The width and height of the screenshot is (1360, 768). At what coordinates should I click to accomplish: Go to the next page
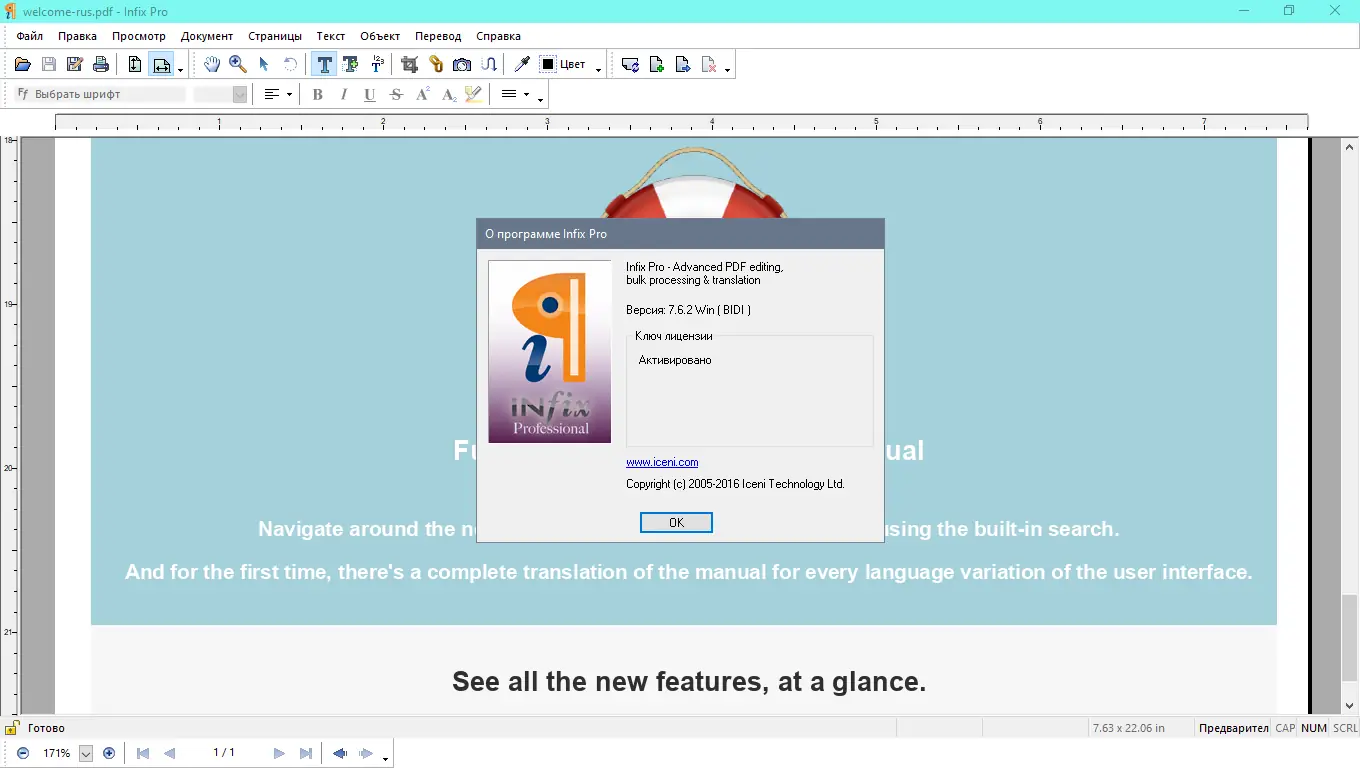[279, 753]
